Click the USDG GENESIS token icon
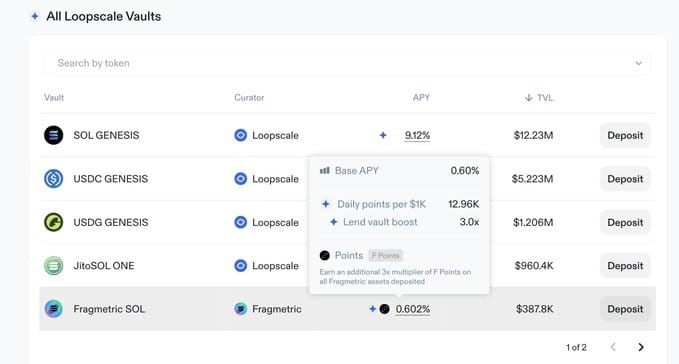Viewport: 679px width, 364px height. 53,222
